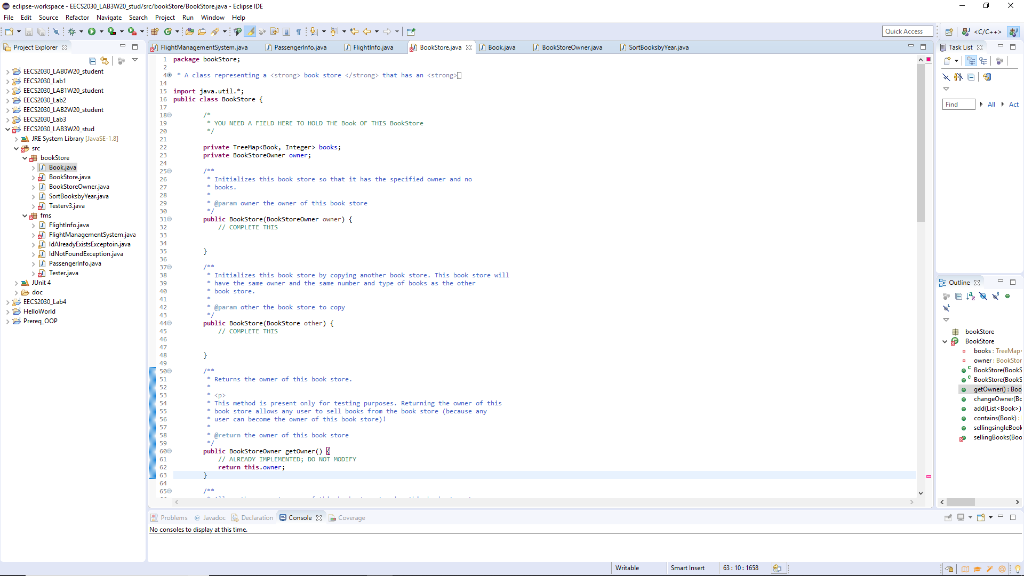Click the Back navigation arrow
Screen dimensions: 1024x576
pyautogui.click(x=367, y=31)
